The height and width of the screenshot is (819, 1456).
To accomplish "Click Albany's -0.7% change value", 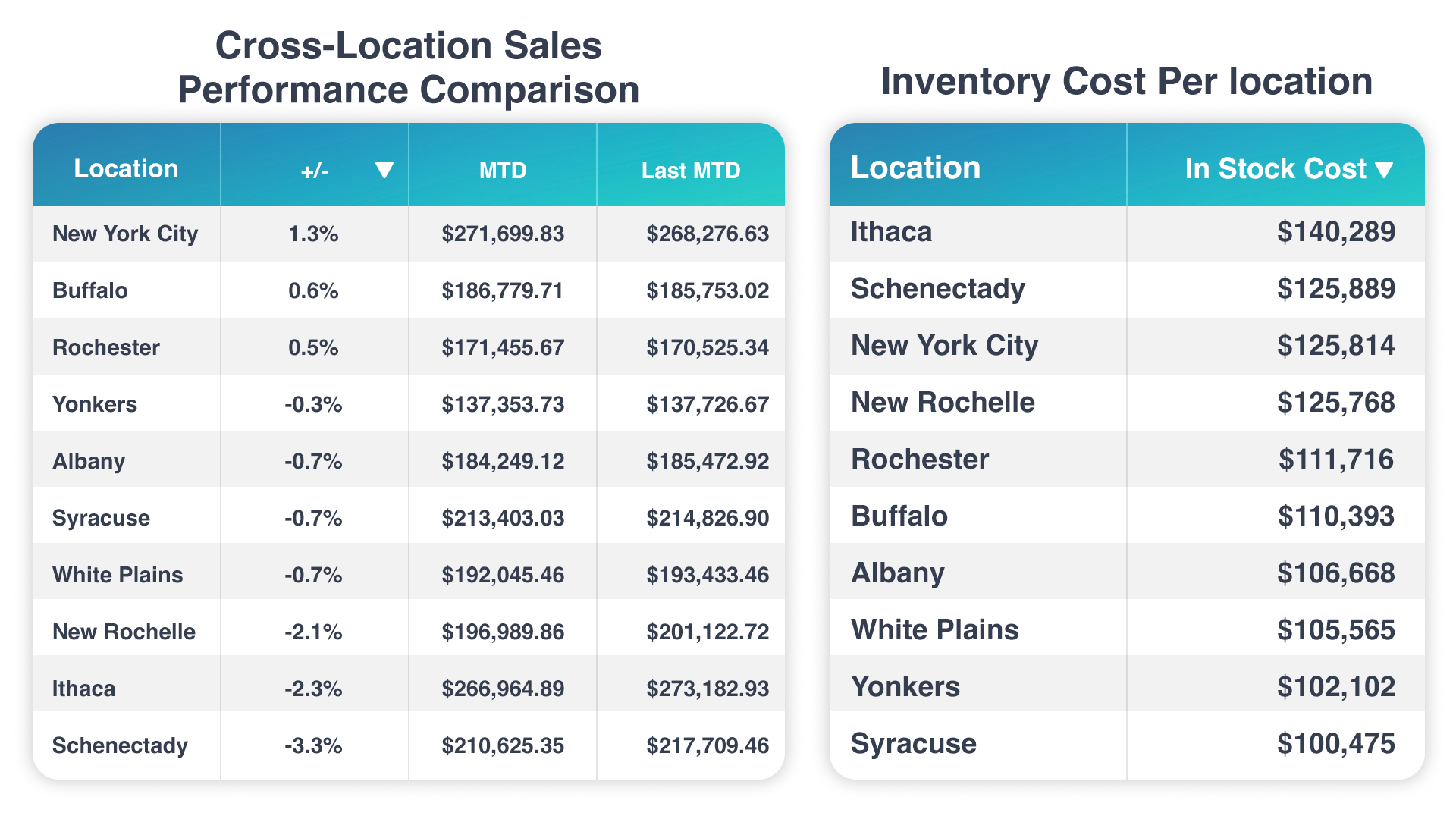I will [313, 461].
